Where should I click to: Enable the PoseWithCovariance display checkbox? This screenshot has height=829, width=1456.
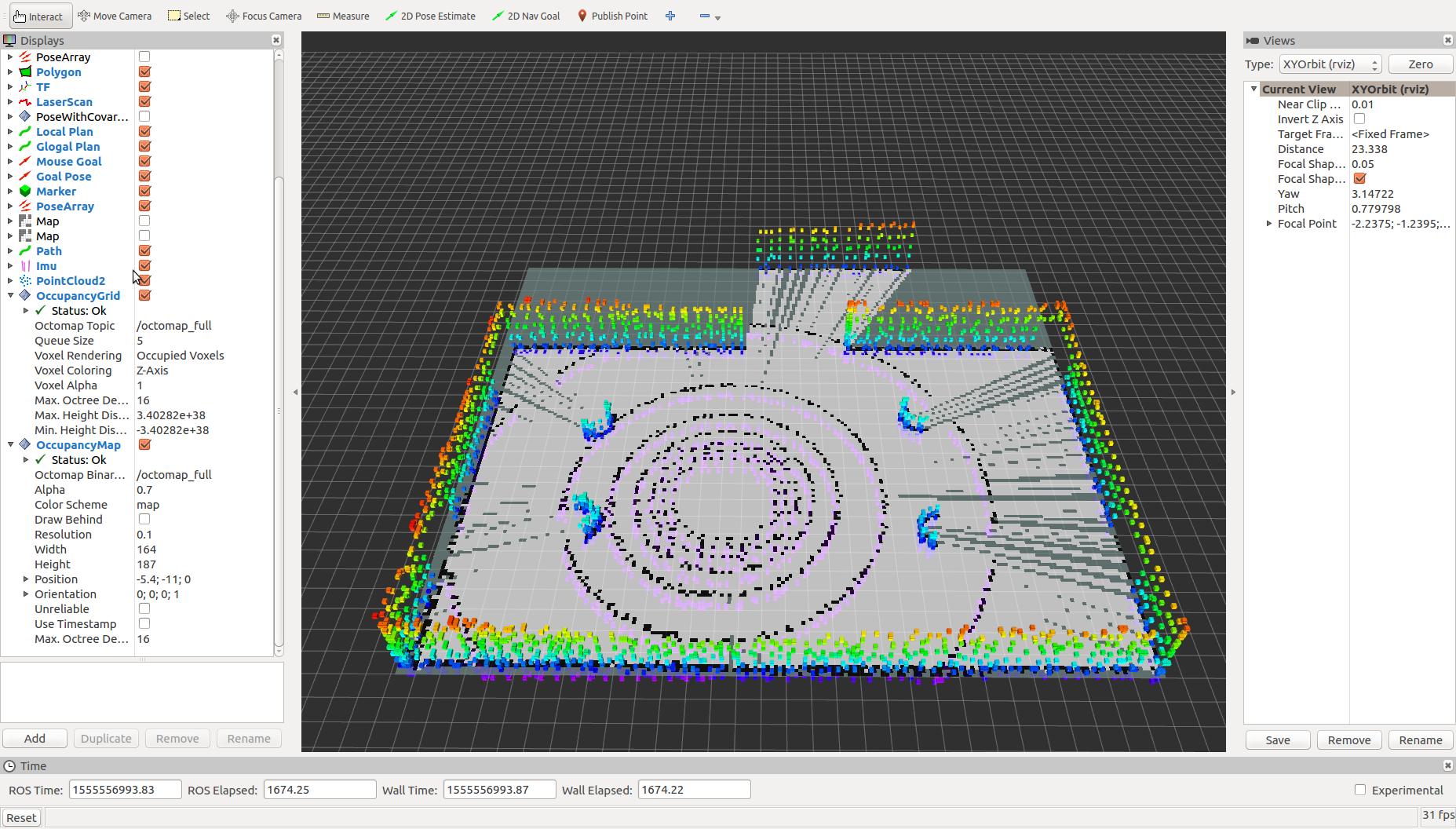click(144, 116)
